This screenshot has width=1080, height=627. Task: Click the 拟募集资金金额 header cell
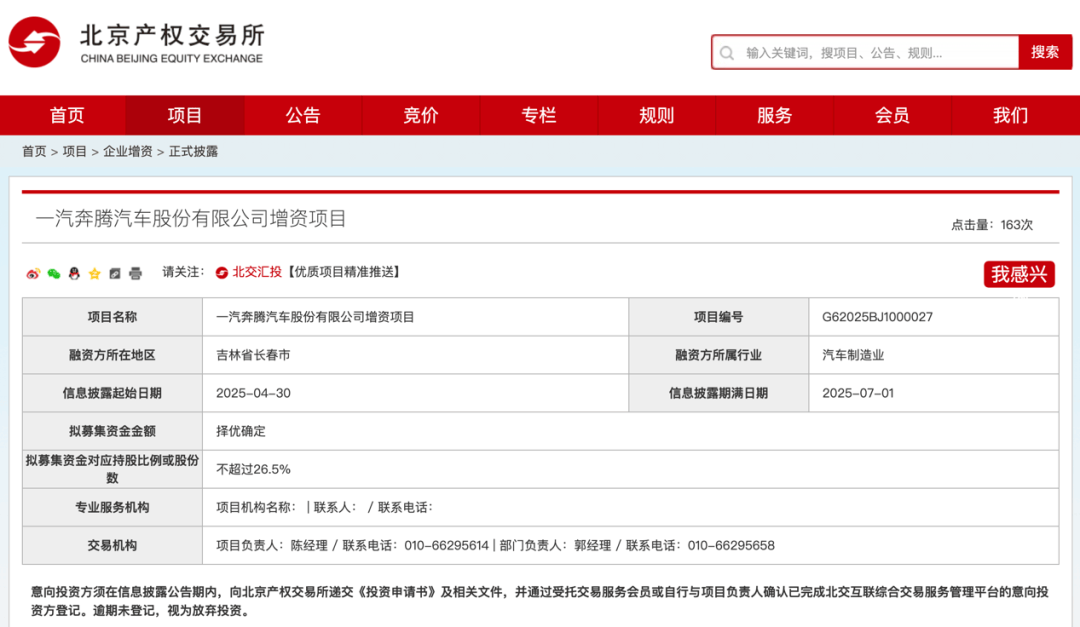click(112, 431)
